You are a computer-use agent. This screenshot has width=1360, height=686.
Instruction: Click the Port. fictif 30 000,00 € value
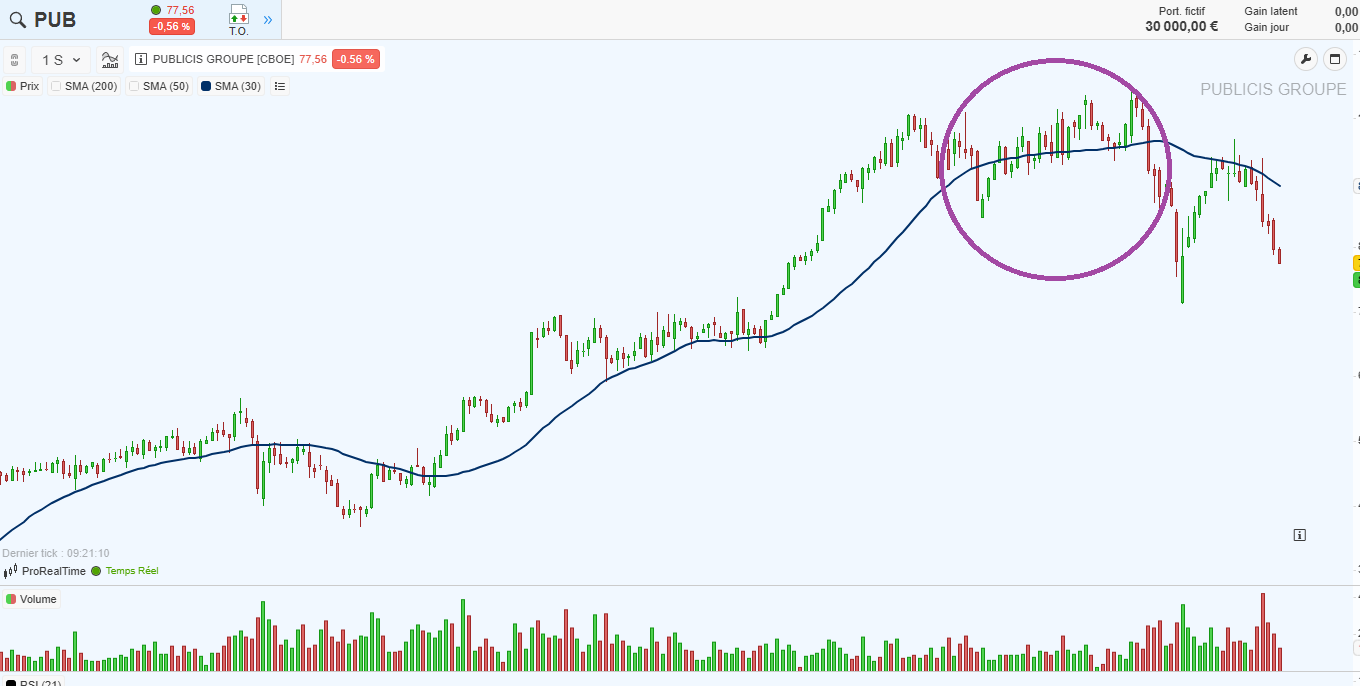point(1181,27)
